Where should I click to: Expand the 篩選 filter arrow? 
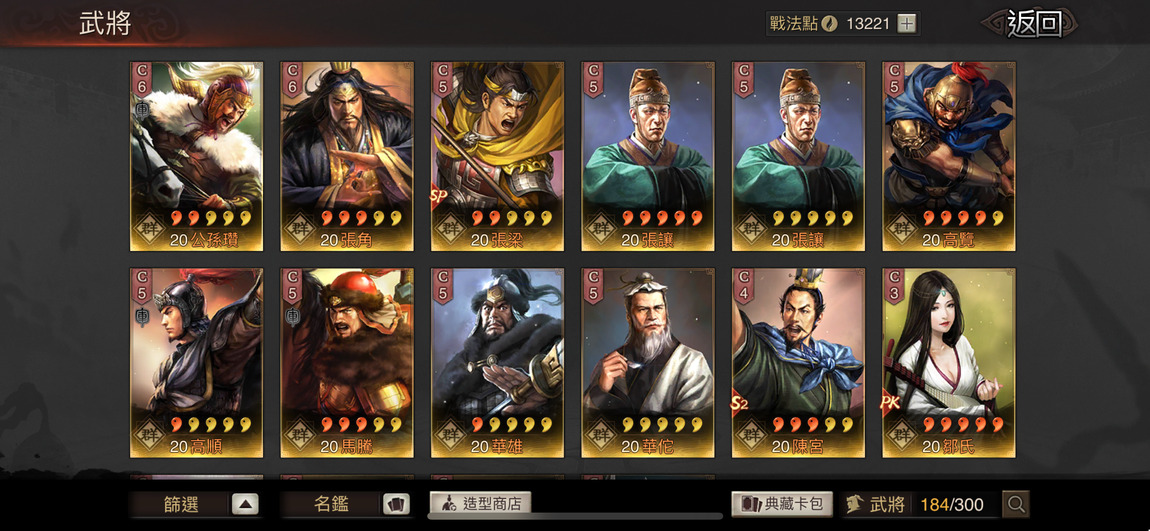tap(245, 504)
